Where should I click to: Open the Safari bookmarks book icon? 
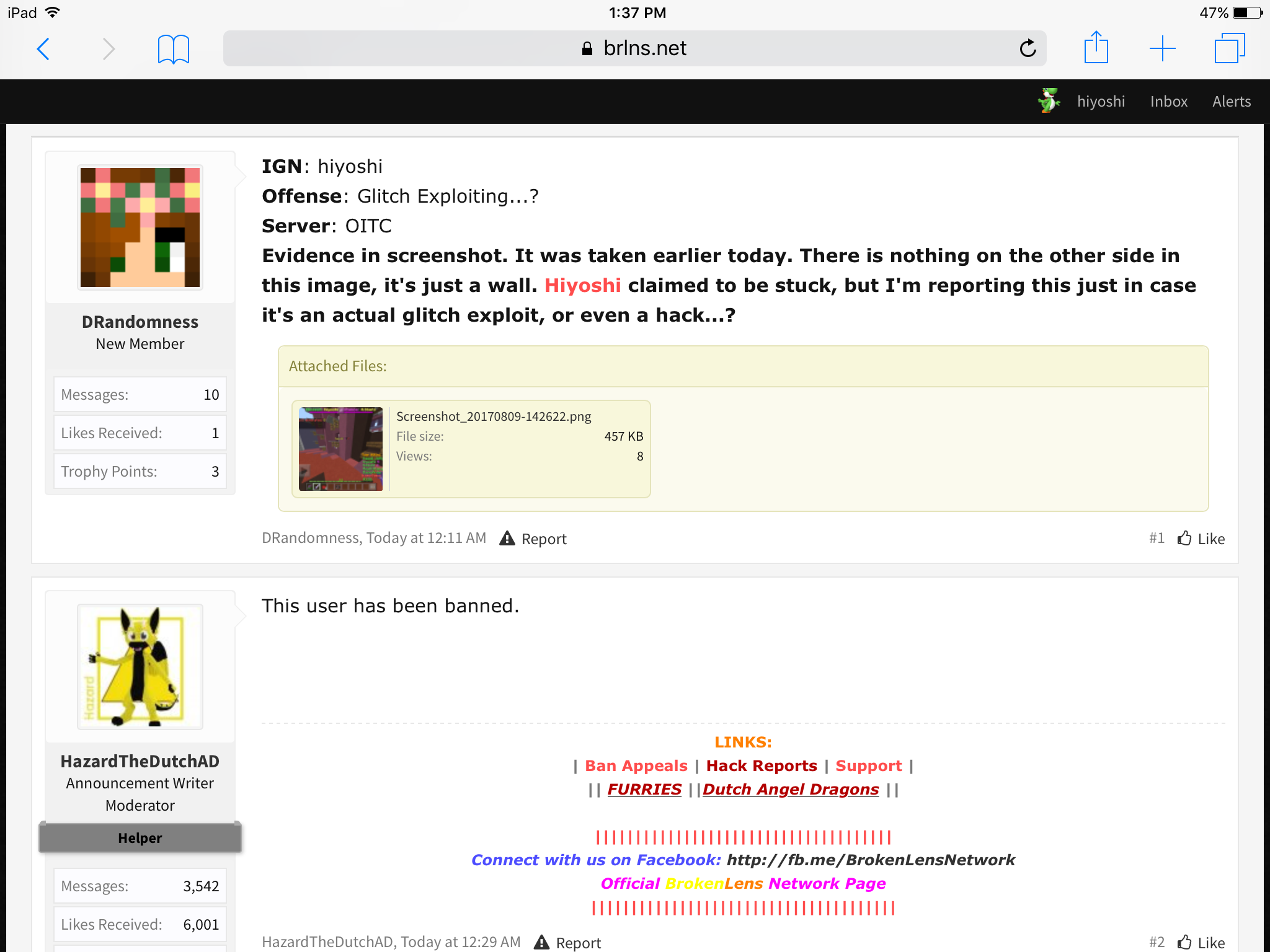tap(173, 49)
